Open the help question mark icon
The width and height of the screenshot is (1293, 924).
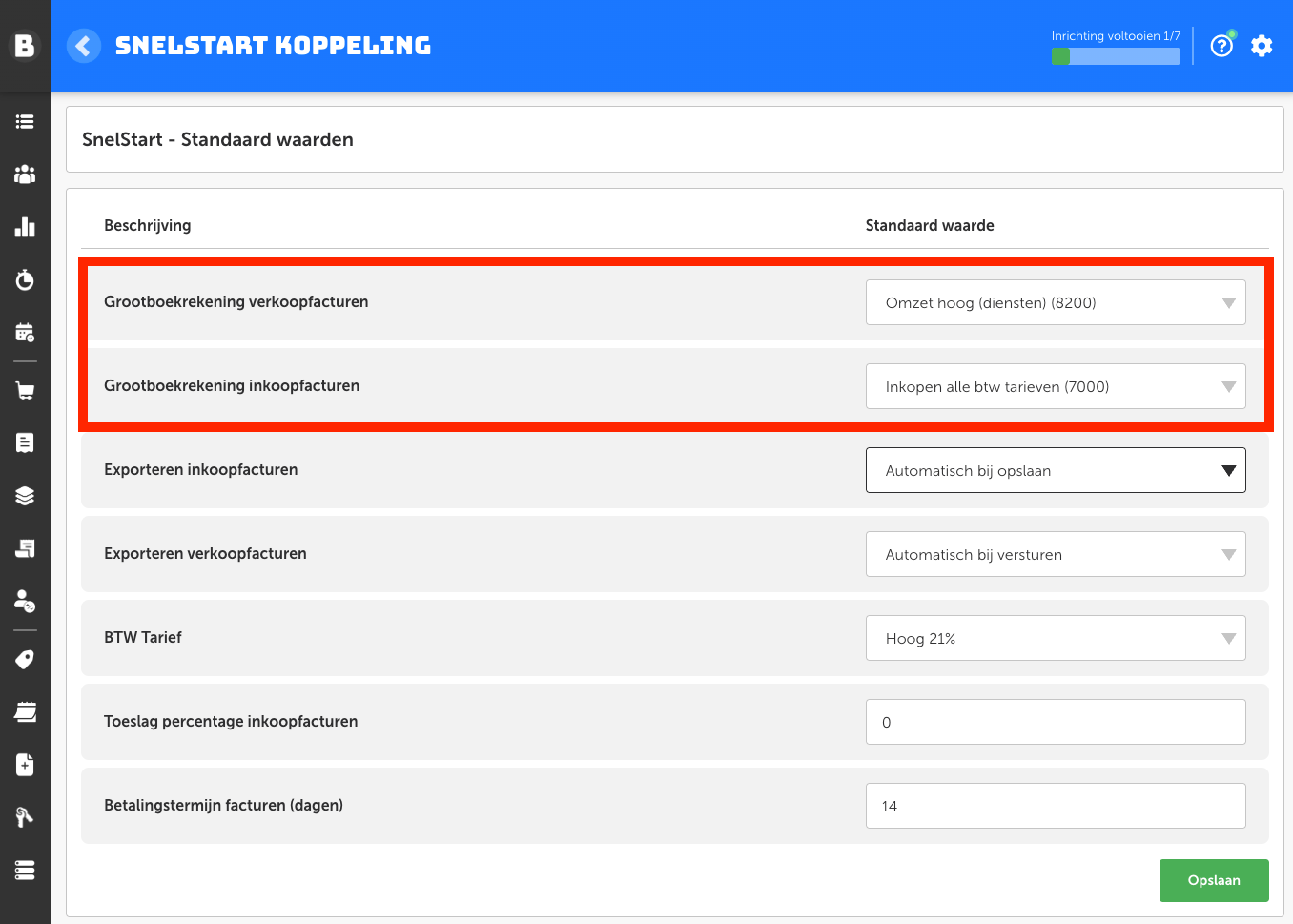point(1221,46)
